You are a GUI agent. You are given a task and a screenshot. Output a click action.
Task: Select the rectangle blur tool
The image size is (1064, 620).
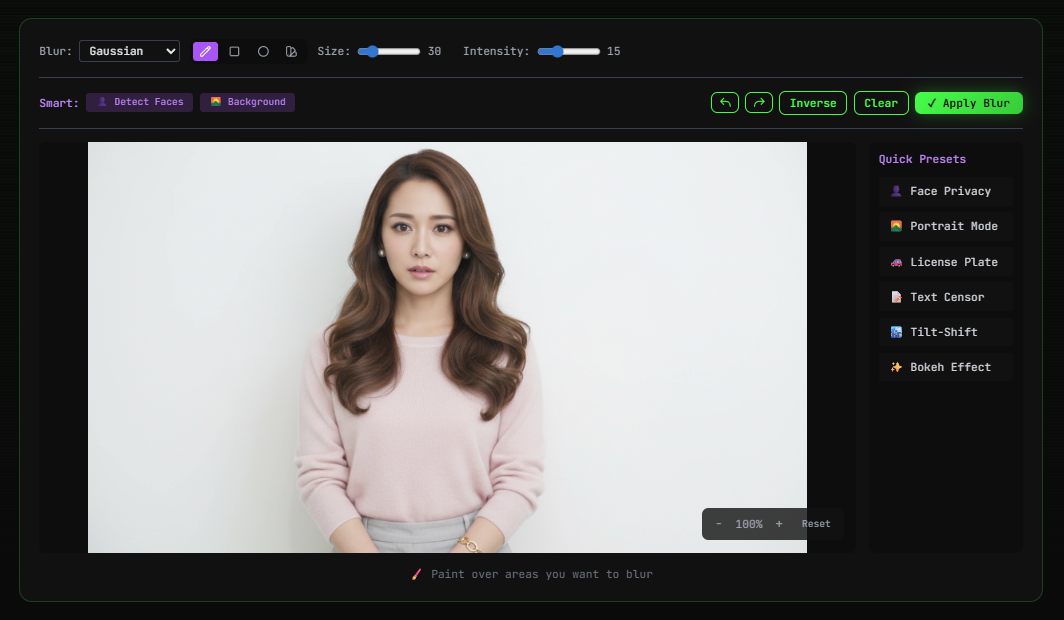click(x=234, y=51)
